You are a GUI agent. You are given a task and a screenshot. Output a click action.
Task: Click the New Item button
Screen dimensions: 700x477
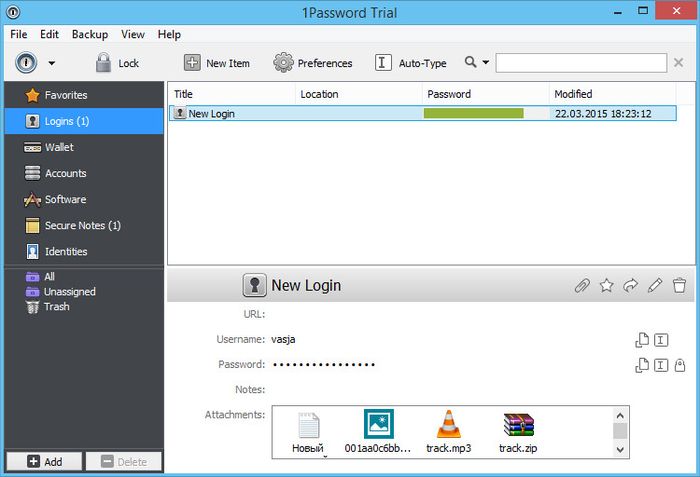[216, 63]
